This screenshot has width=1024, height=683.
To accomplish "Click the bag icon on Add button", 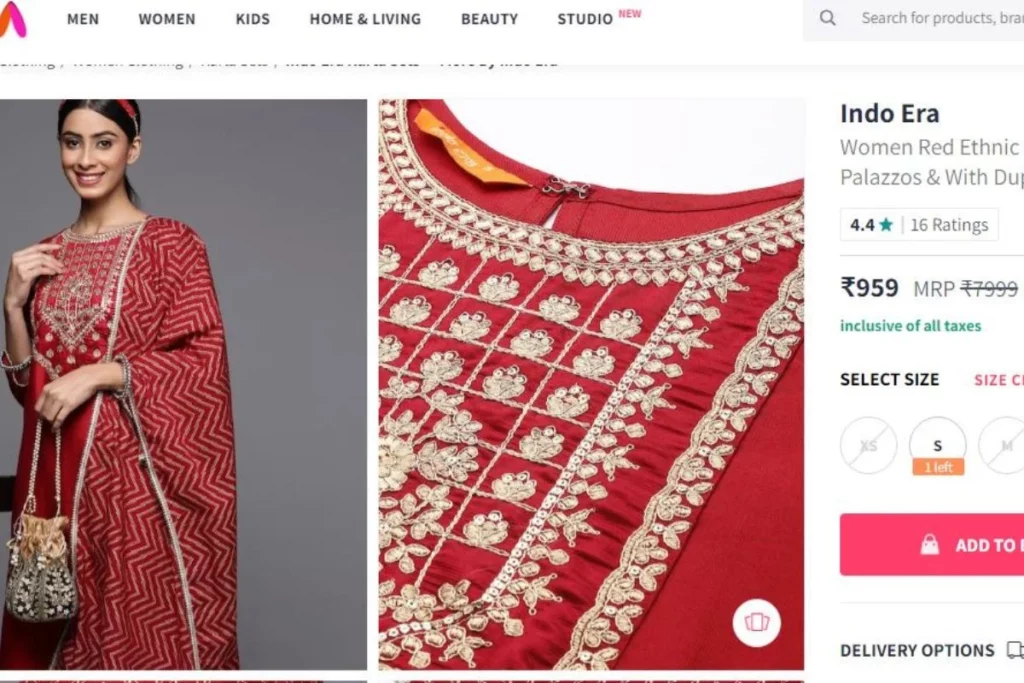I will click(x=929, y=545).
